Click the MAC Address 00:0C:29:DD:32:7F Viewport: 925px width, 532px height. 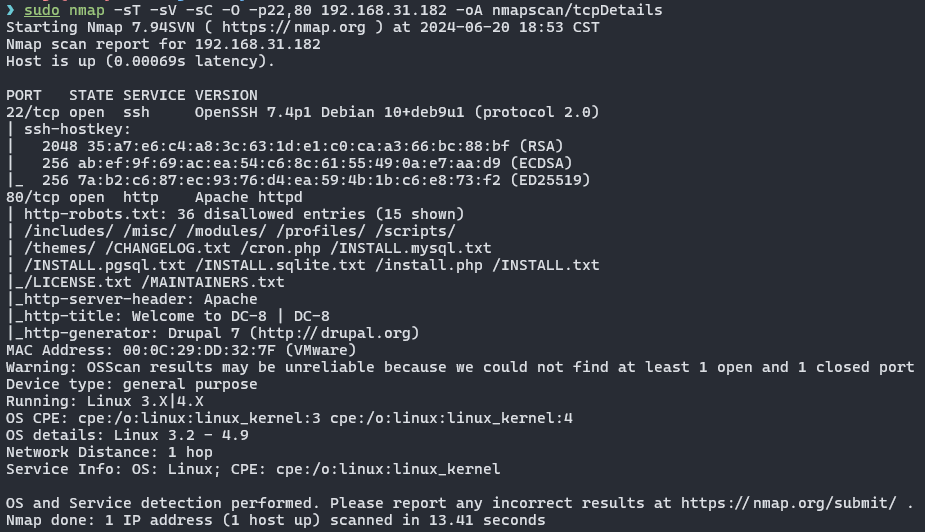point(181,350)
